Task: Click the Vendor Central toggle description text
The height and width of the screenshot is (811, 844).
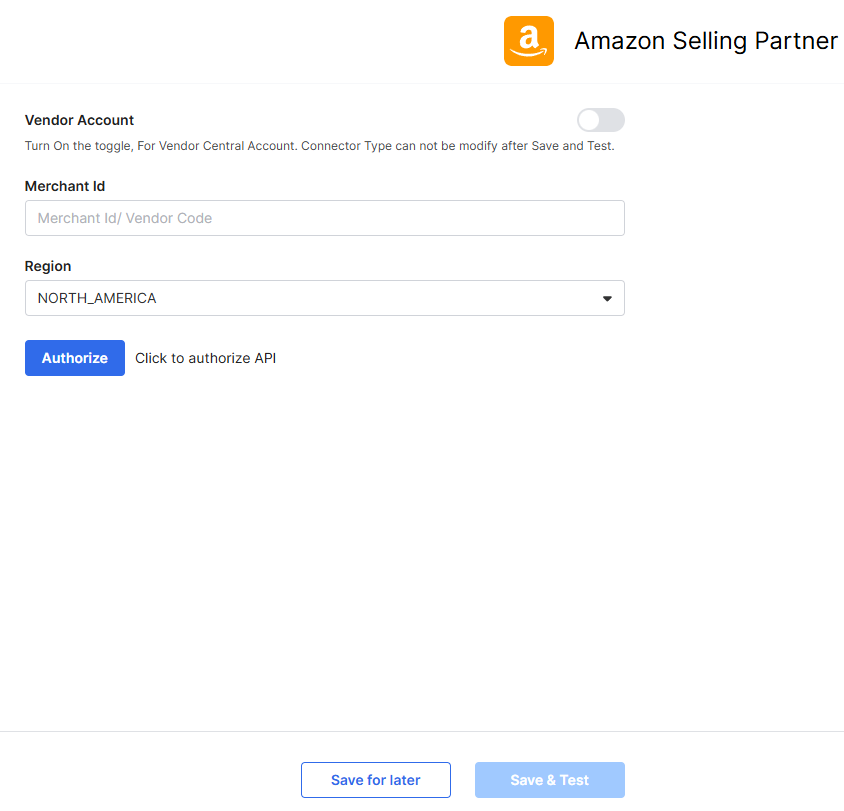Action: [x=319, y=146]
